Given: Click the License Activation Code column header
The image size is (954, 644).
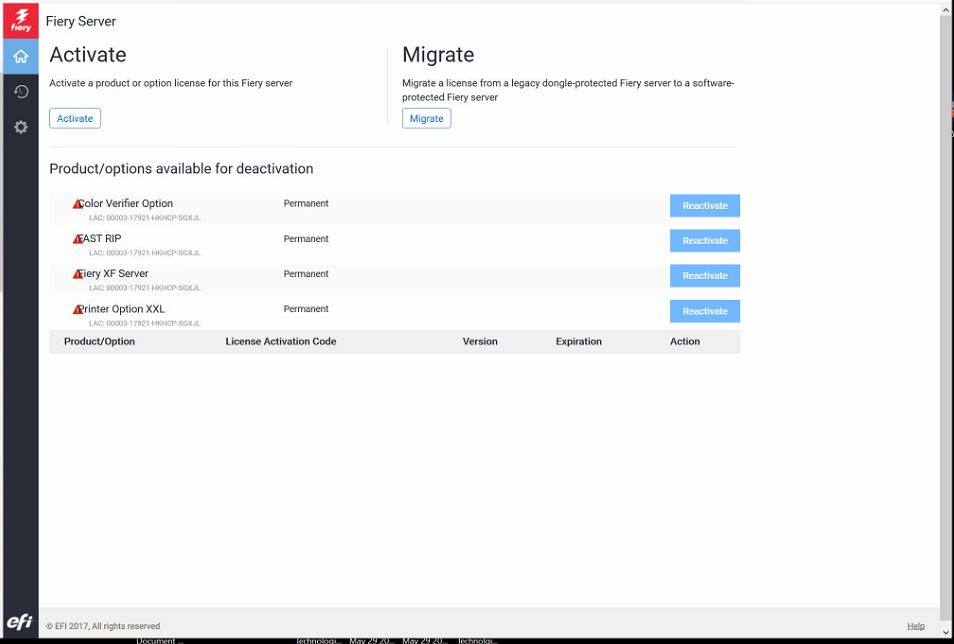Looking at the screenshot, I should coord(281,342).
